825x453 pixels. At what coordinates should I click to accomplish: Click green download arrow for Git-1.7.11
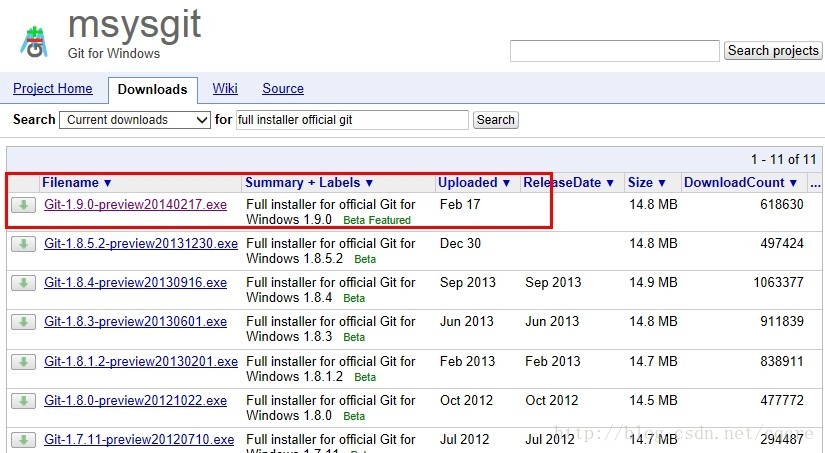click(x=24, y=439)
